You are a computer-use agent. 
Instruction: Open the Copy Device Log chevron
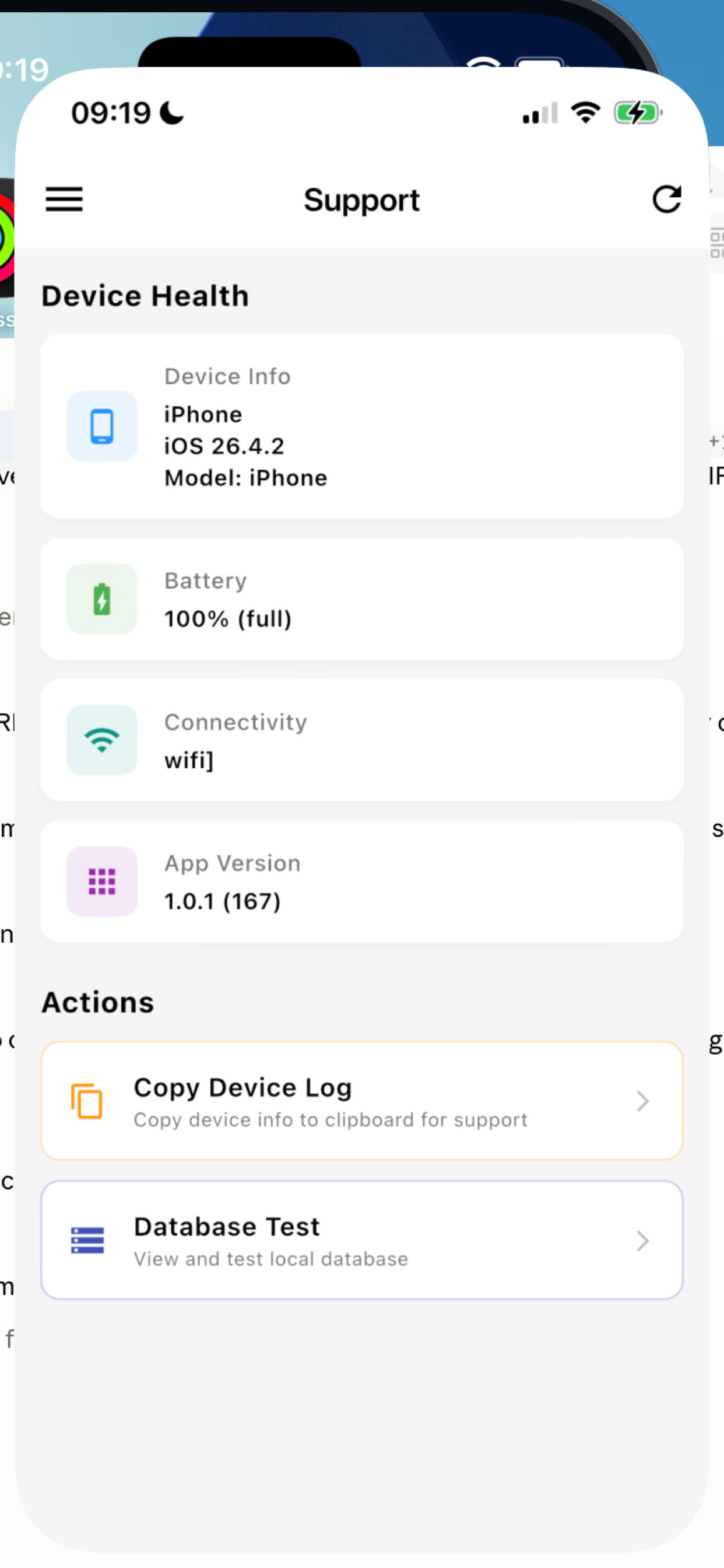(x=642, y=1101)
